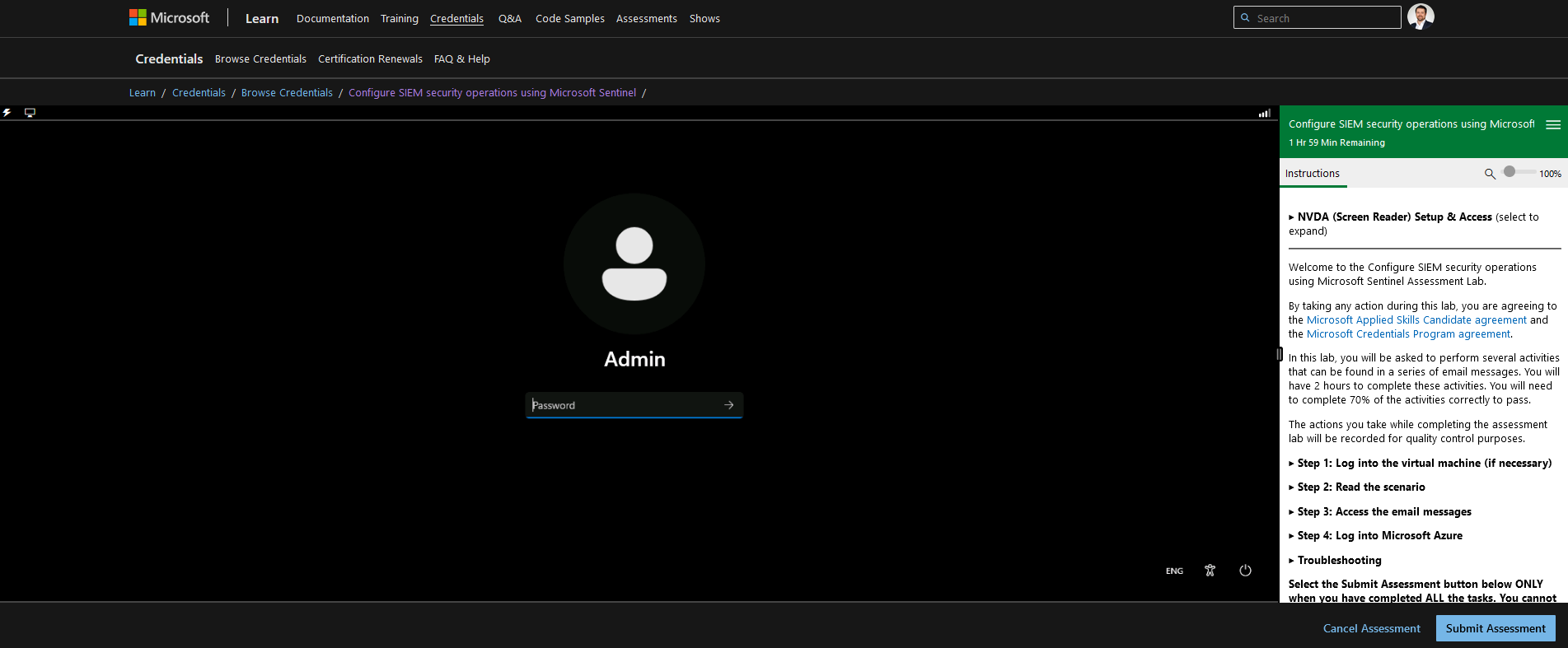Click the 'Admin' username text
Image resolution: width=1568 pixels, height=648 pixels.
[x=634, y=359]
